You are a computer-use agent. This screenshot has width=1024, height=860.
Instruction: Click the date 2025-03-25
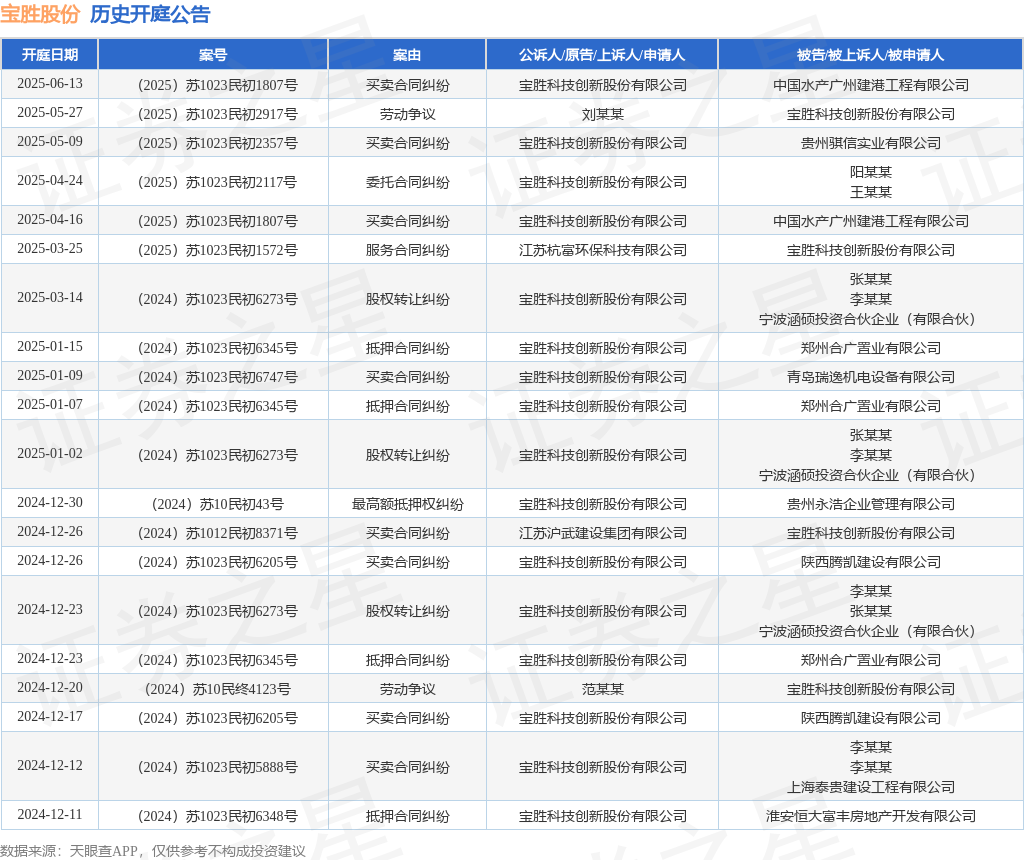(50, 248)
